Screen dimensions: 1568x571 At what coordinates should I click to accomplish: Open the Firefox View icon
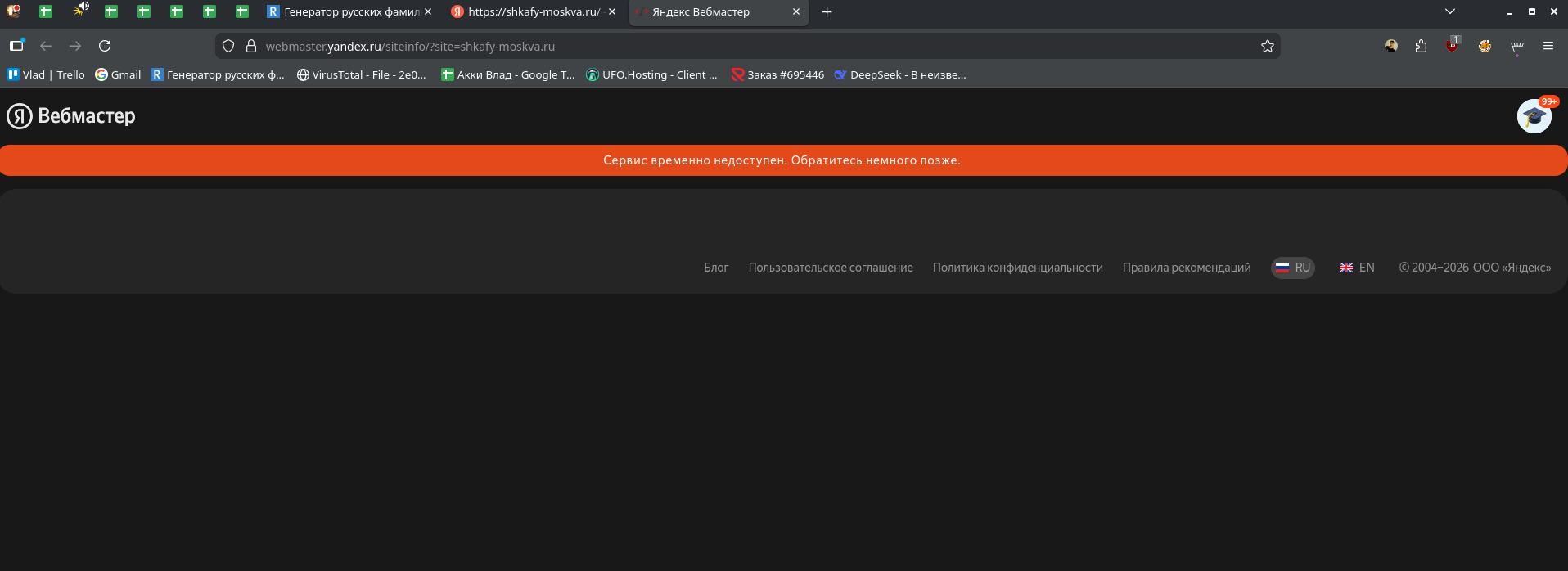click(16, 46)
